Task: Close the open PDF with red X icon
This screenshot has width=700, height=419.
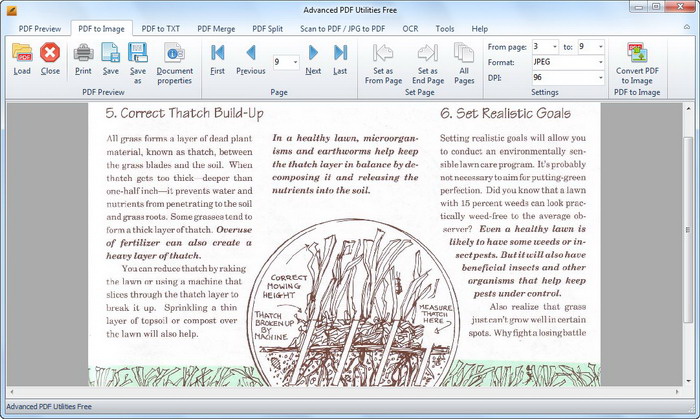Action: (50, 53)
